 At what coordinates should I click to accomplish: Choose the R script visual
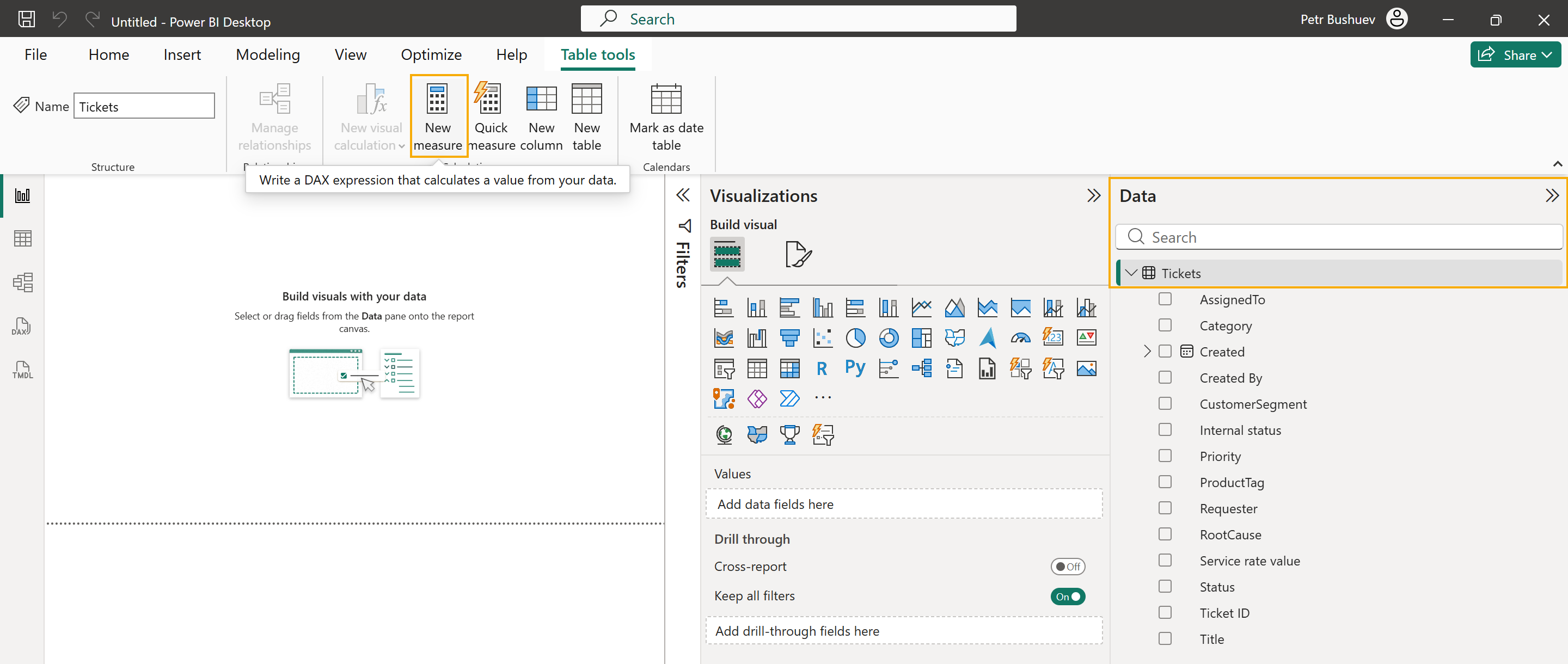[x=822, y=368]
